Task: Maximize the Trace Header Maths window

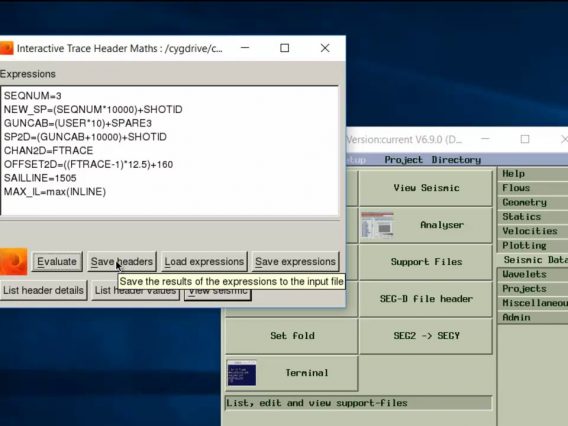Action: [285, 48]
